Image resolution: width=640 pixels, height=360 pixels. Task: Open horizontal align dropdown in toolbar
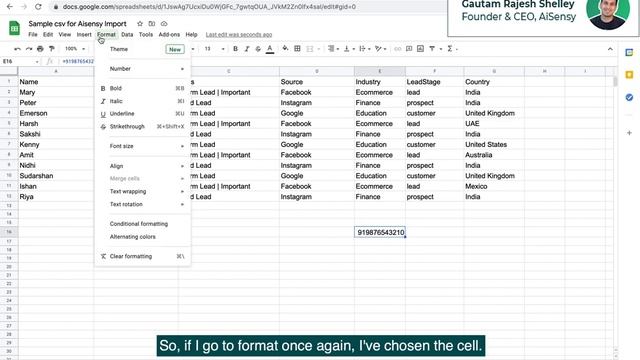coord(333,49)
